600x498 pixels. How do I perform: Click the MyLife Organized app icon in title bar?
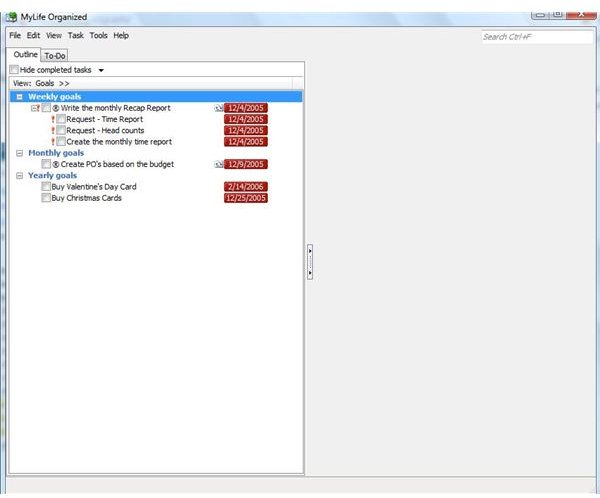(11, 17)
